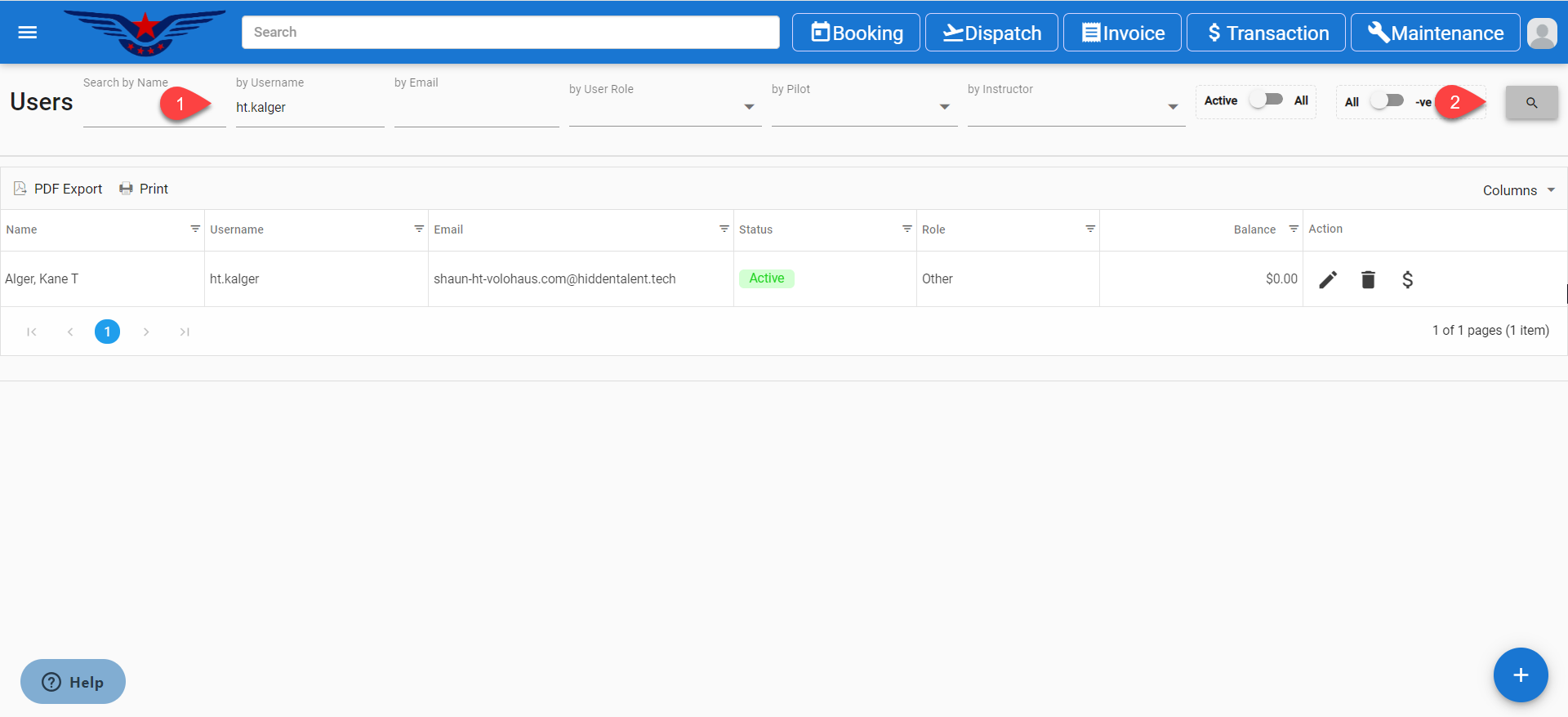This screenshot has width=1568, height=717.
Task: Click the pencil edit icon for Alger, Kane T
Action: (1328, 279)
